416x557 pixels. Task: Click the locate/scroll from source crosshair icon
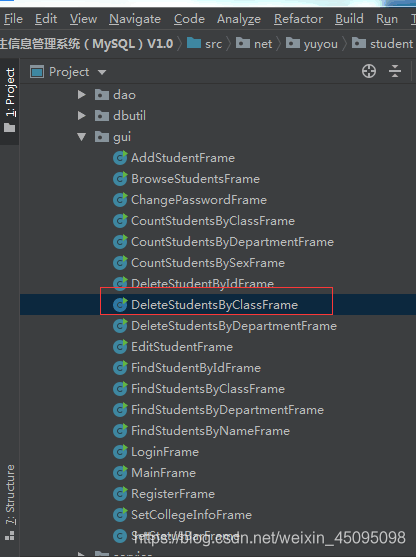[369, 71]
